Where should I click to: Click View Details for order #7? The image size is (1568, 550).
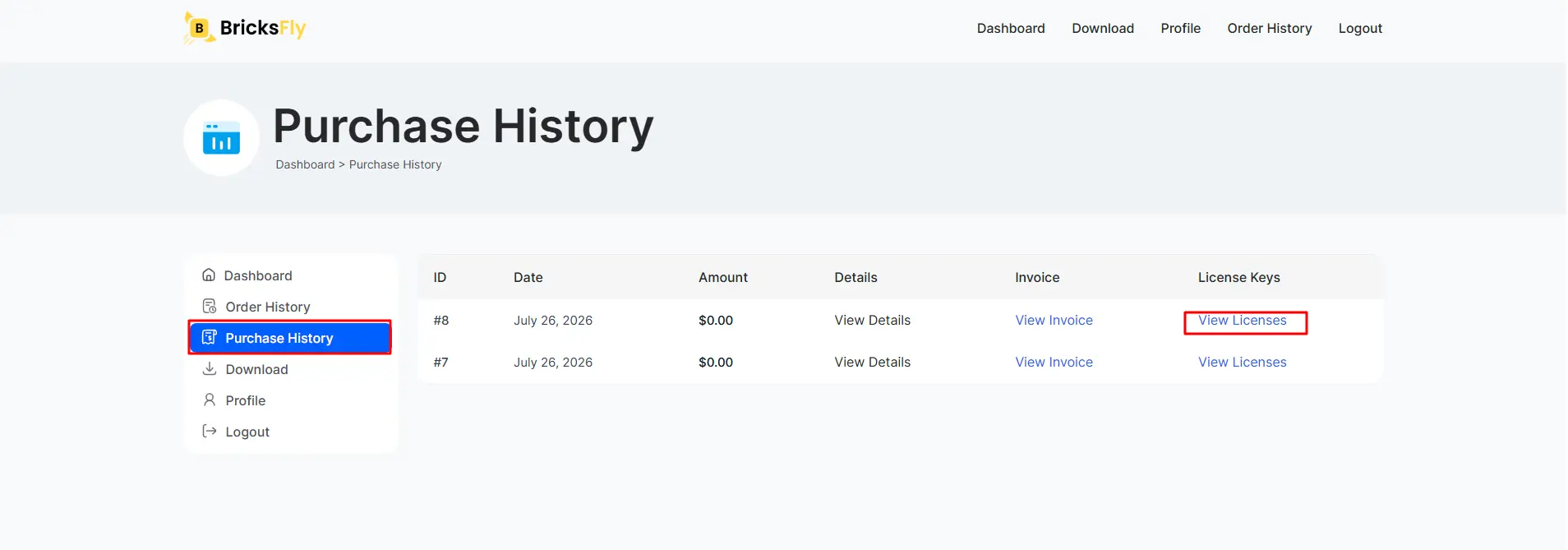point(872,362)
